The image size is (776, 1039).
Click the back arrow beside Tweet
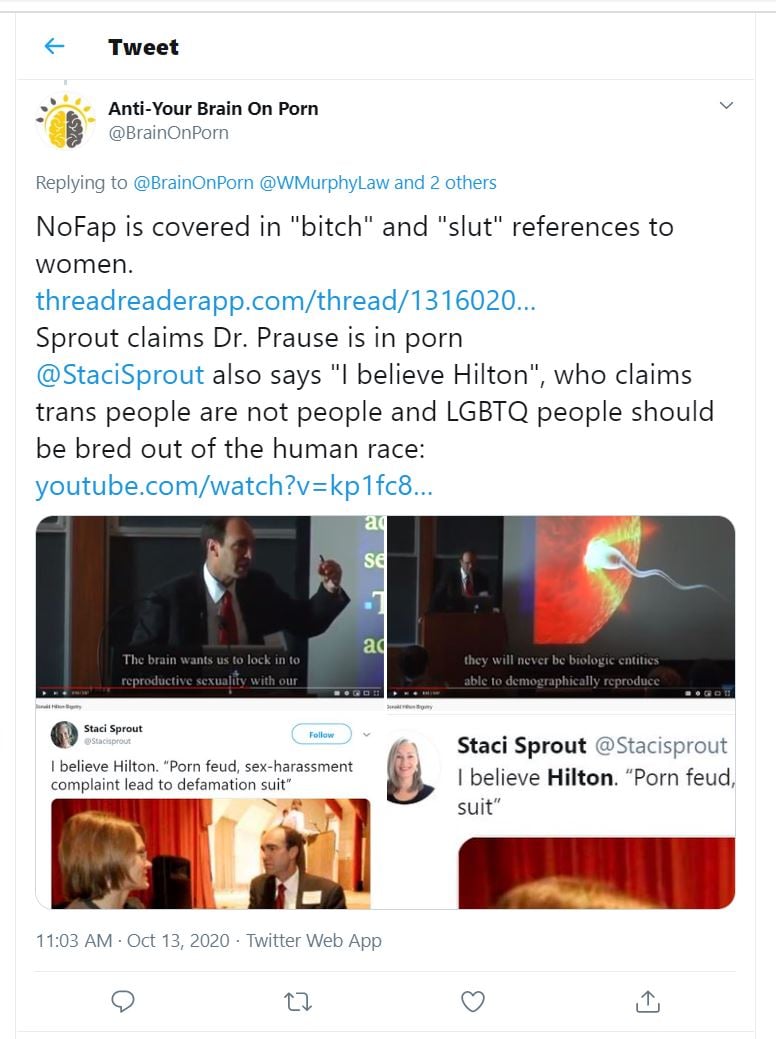[54, 46]
